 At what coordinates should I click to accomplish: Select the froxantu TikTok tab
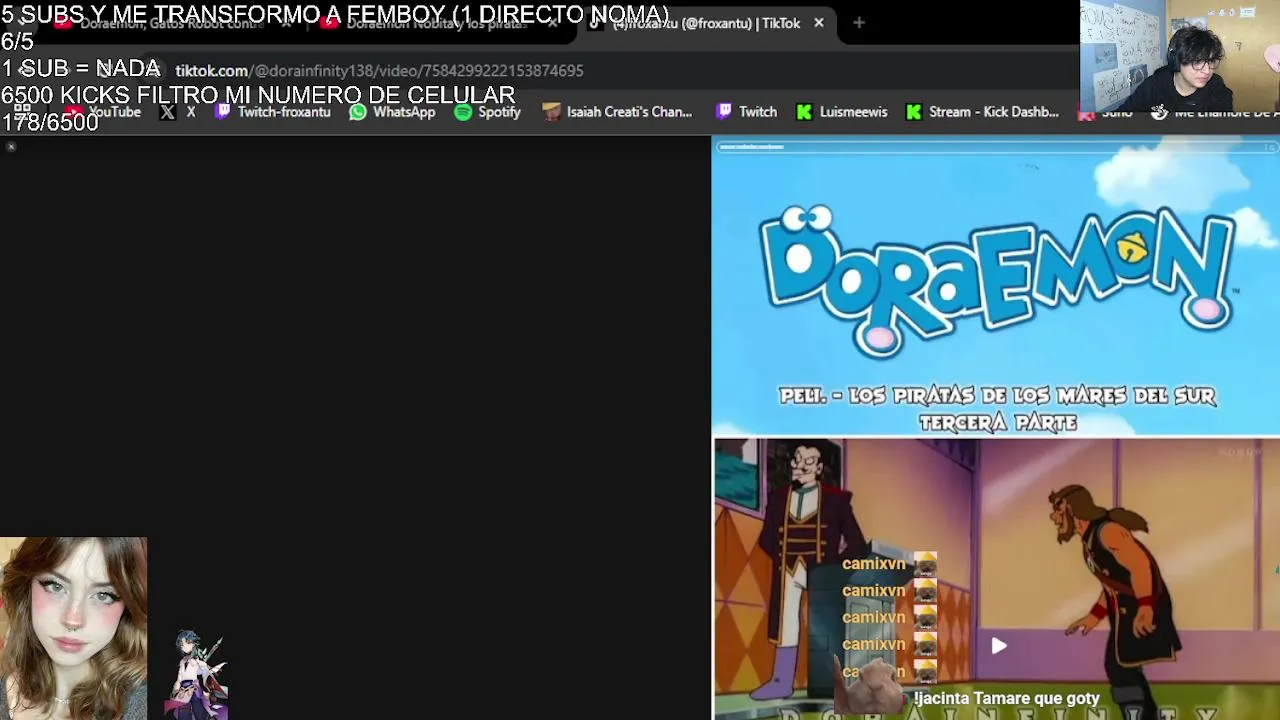pyautogui.click(x=705, y=23)
